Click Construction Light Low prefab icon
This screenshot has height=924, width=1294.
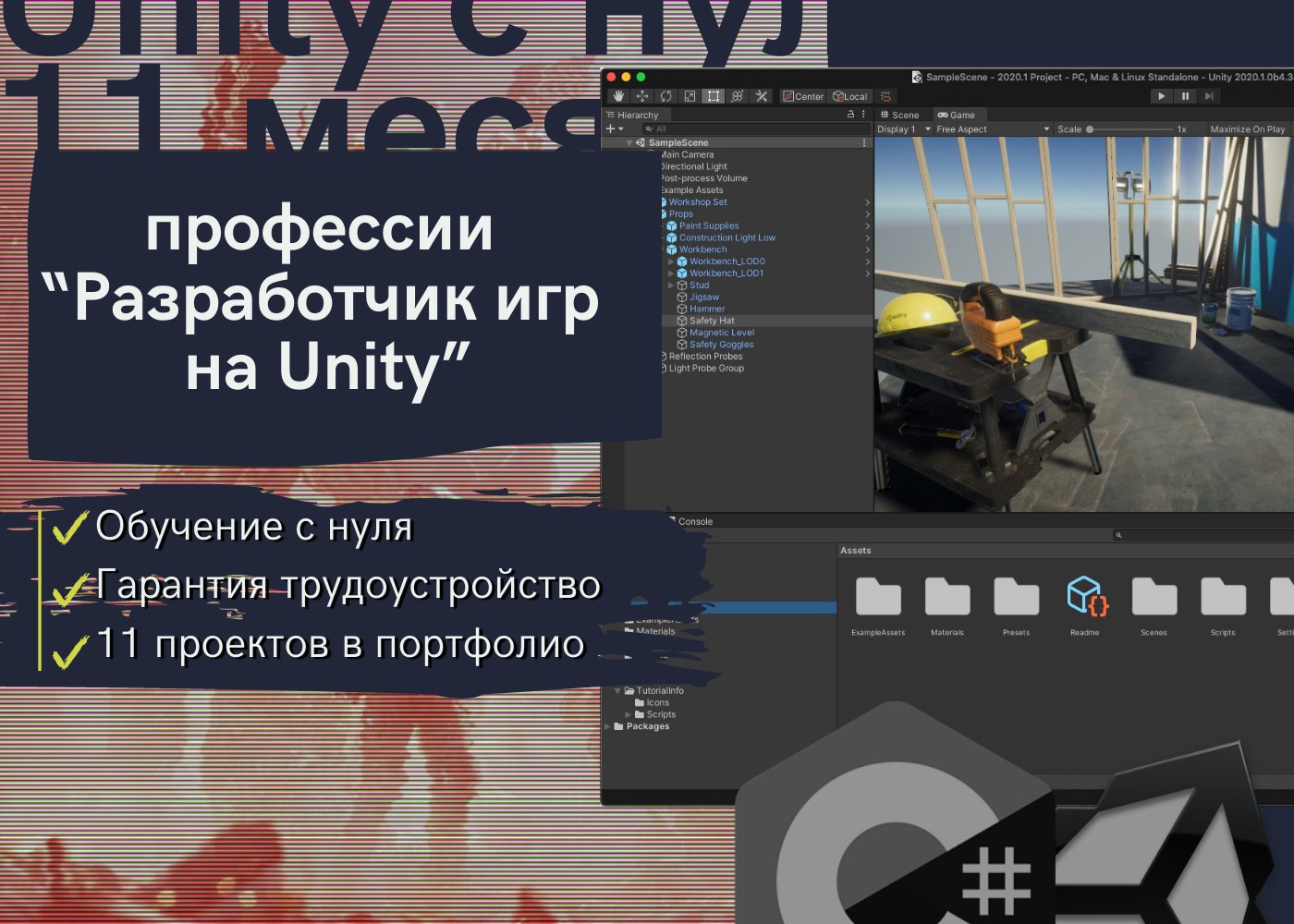click(672, 237)
